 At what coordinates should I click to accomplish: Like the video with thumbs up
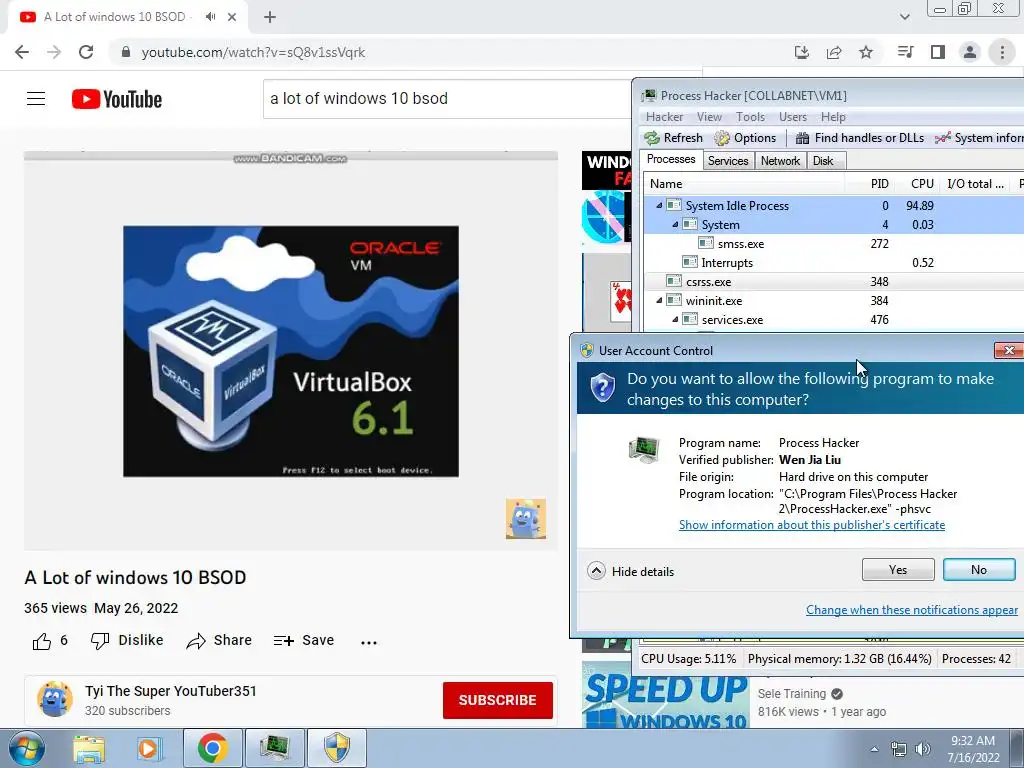click(42, 641)
